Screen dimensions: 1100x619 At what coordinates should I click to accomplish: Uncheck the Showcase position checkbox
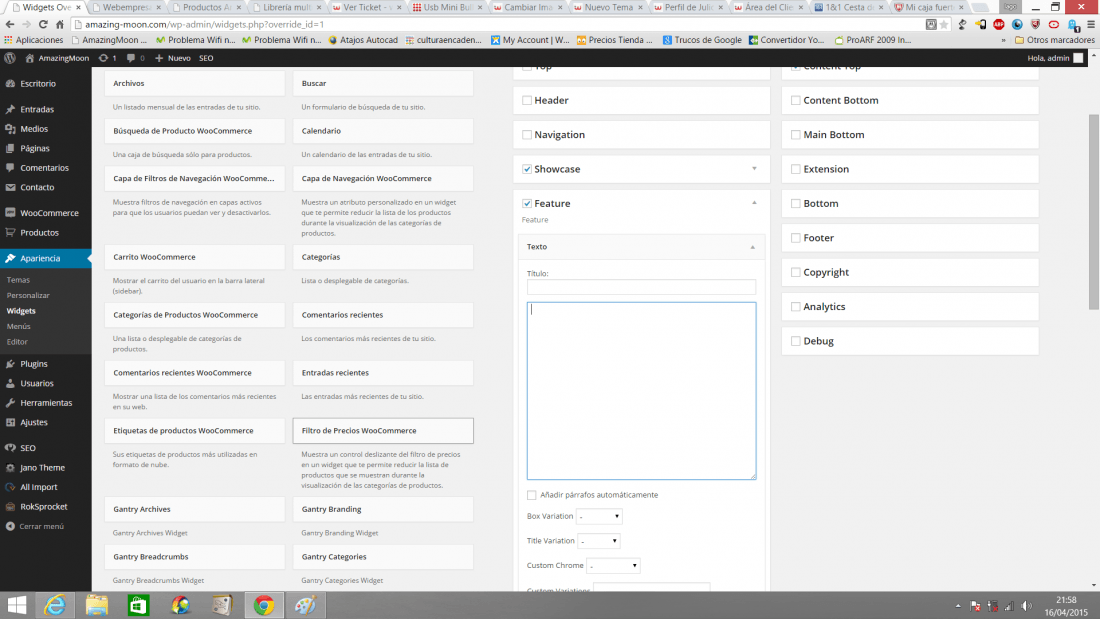click(527, 169)
